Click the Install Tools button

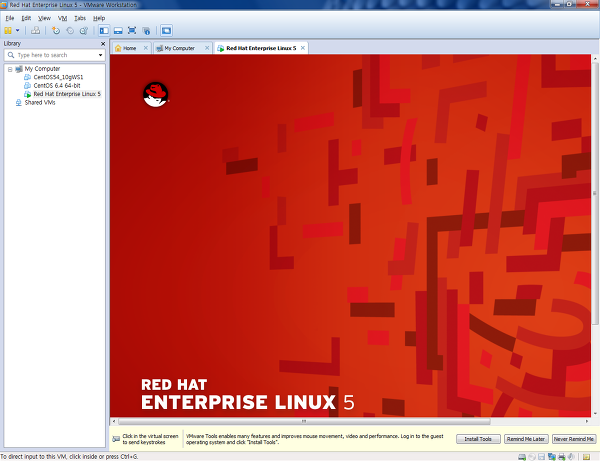478,439
